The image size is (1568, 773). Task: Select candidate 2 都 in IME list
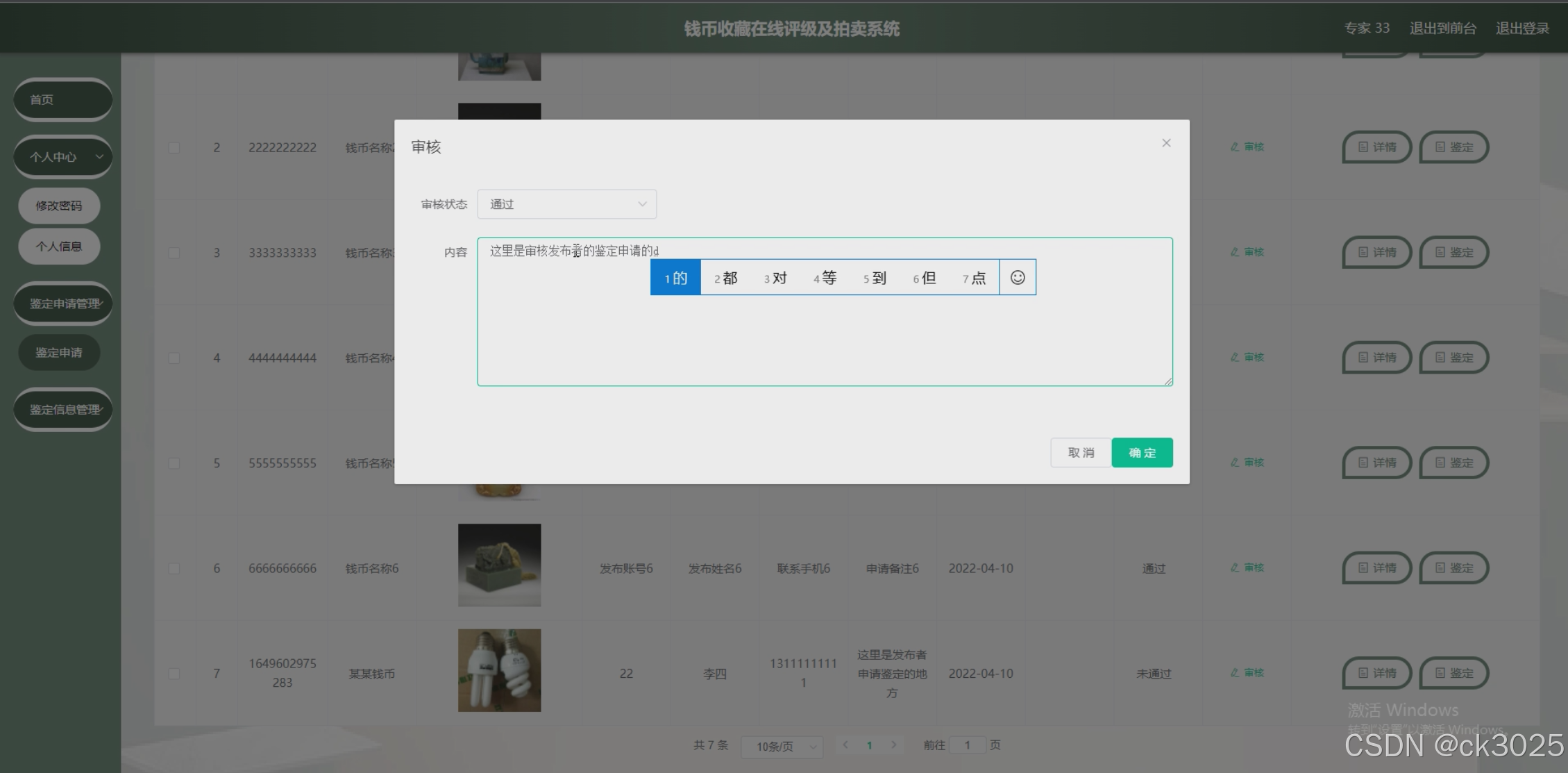click(x=725, y=278)
